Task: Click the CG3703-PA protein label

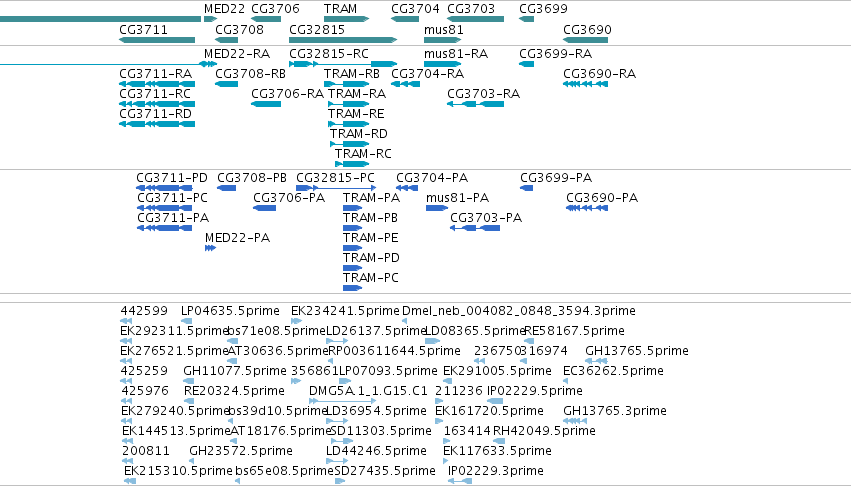Action: tap(486, 218)
